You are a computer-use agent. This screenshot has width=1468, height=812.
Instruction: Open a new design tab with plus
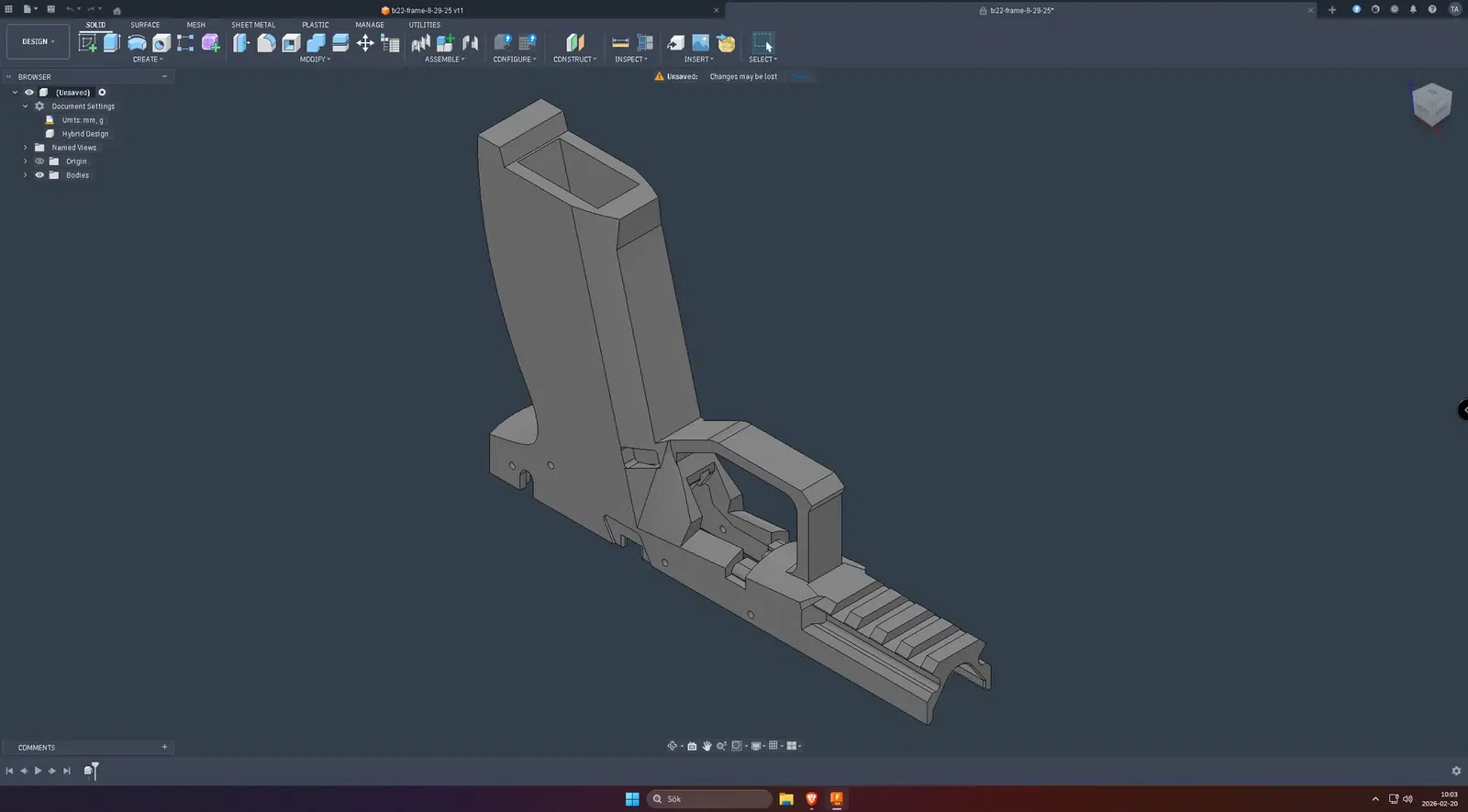(1332, 10)
